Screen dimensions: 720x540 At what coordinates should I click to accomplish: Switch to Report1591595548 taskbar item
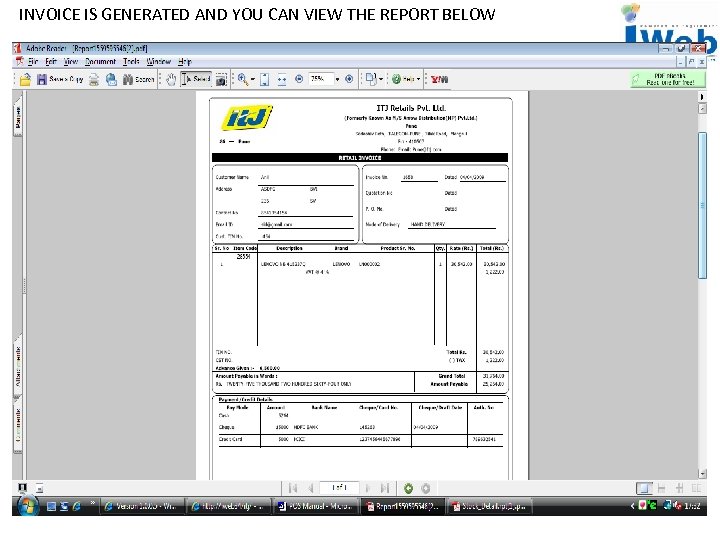[402, 506]
